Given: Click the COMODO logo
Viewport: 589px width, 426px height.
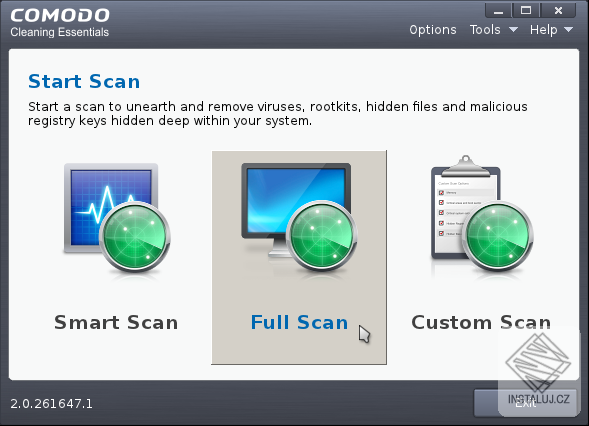Looking at the screenshot, I should [60, 15].
